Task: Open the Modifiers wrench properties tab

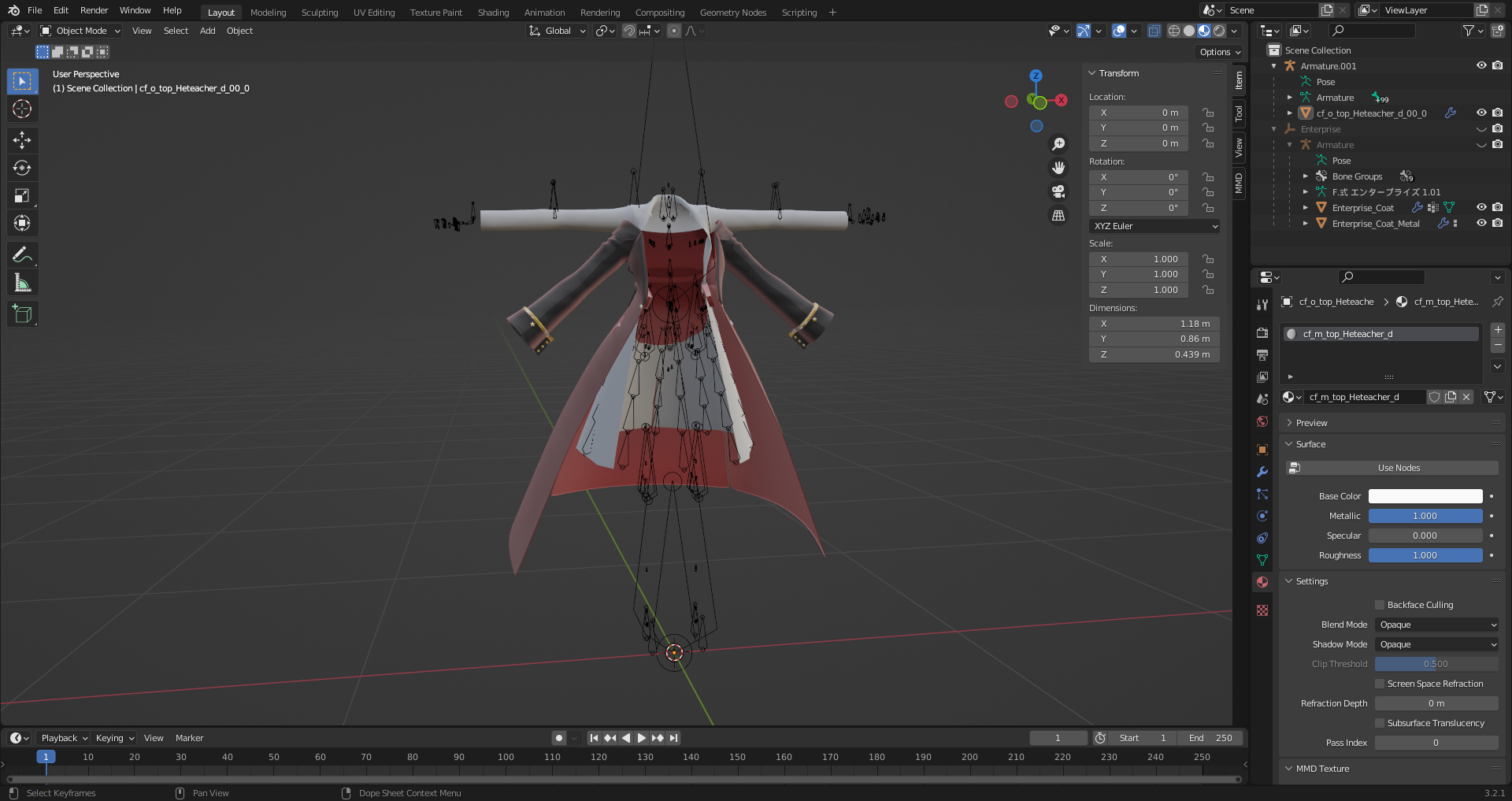Action: tap(1262, 472)
